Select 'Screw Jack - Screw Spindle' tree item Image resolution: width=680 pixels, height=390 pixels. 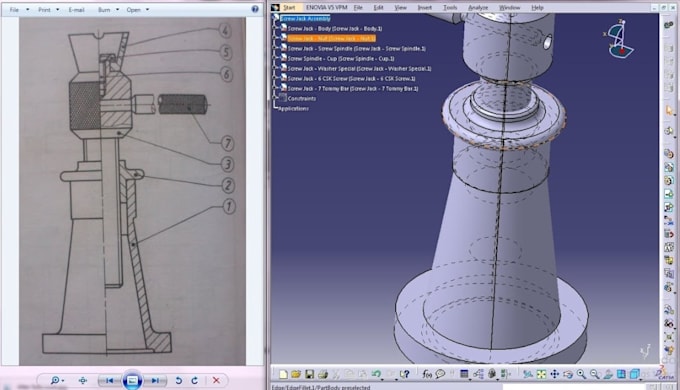click(x=356, y=49)
